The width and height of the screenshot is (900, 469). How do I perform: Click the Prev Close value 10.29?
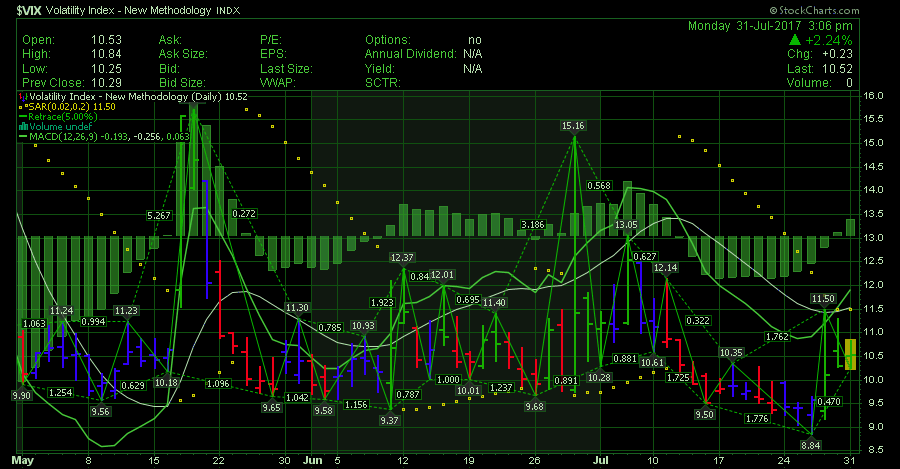click(x=101, y=83)
